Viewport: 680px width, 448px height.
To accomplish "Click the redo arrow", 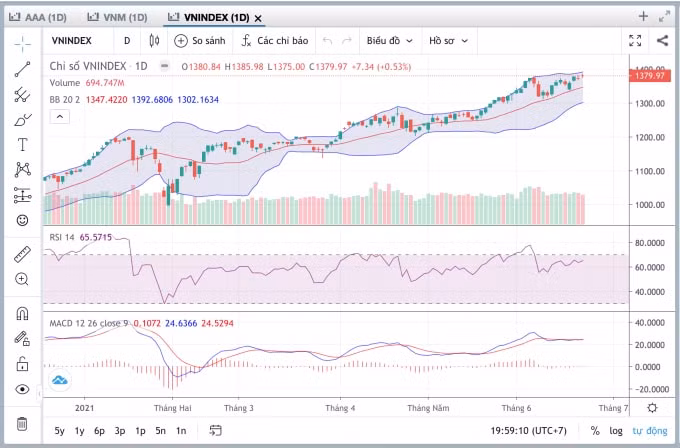I will [x=347, y=41].
